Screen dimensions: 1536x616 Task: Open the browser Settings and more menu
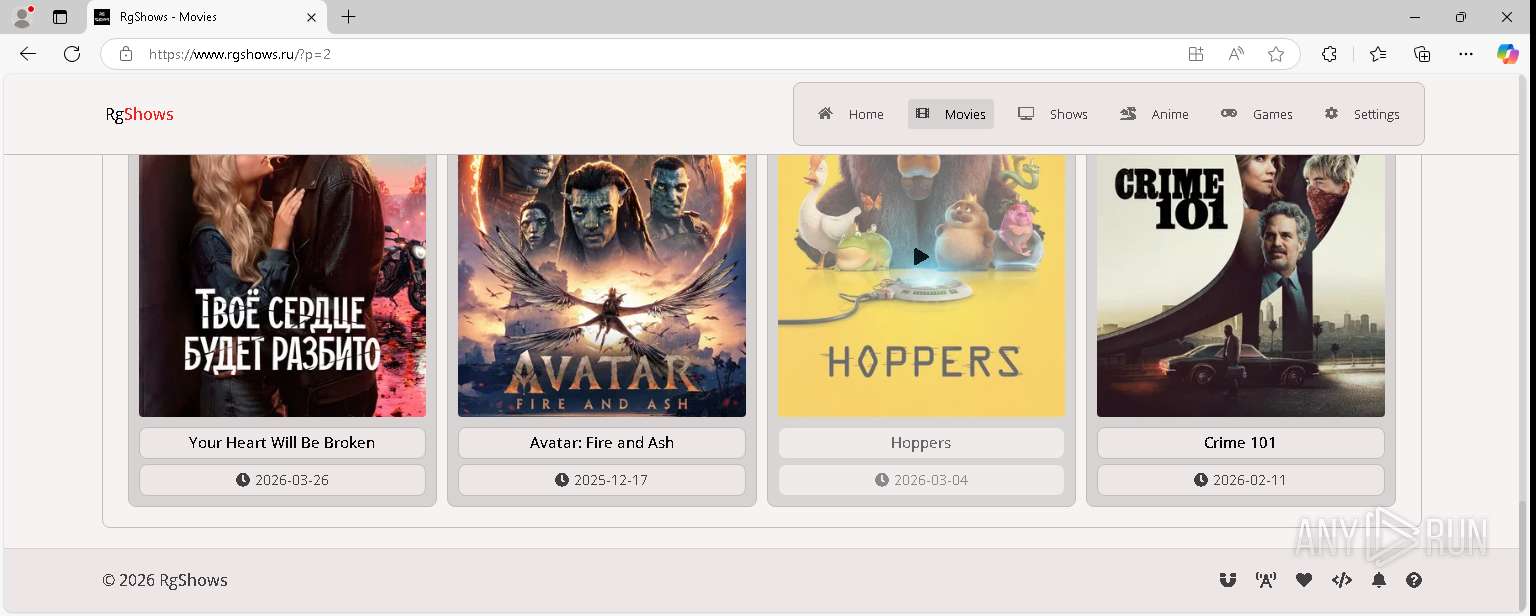(1466, 54)
